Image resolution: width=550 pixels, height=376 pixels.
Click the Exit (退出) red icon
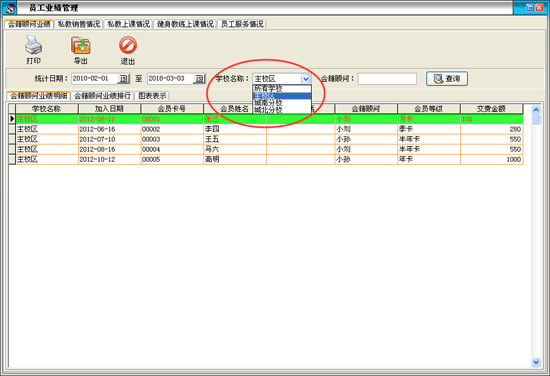pos(128,45)
